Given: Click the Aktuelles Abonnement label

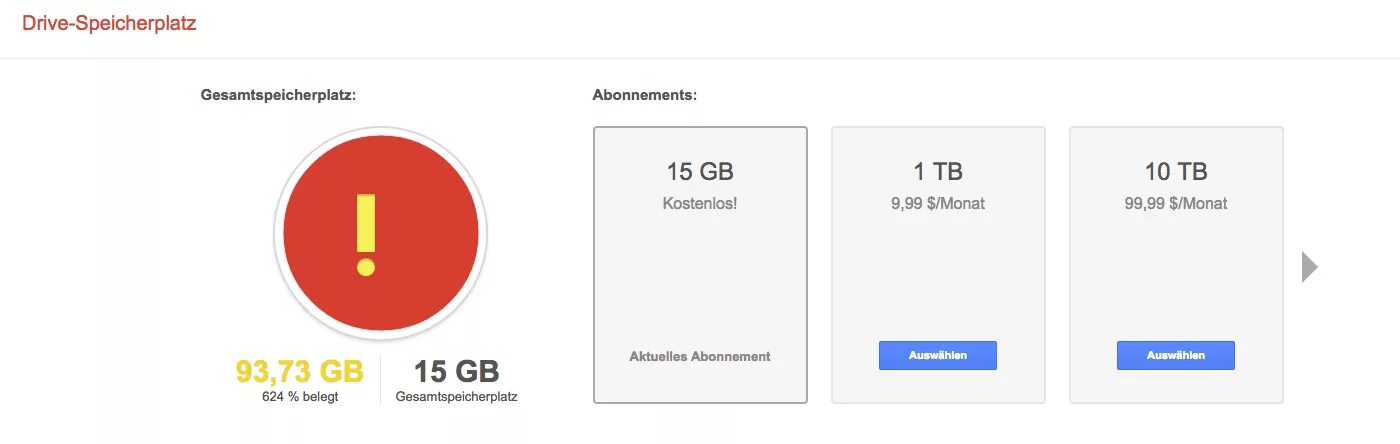Looking at the screenshot, I should coord(700,356).
